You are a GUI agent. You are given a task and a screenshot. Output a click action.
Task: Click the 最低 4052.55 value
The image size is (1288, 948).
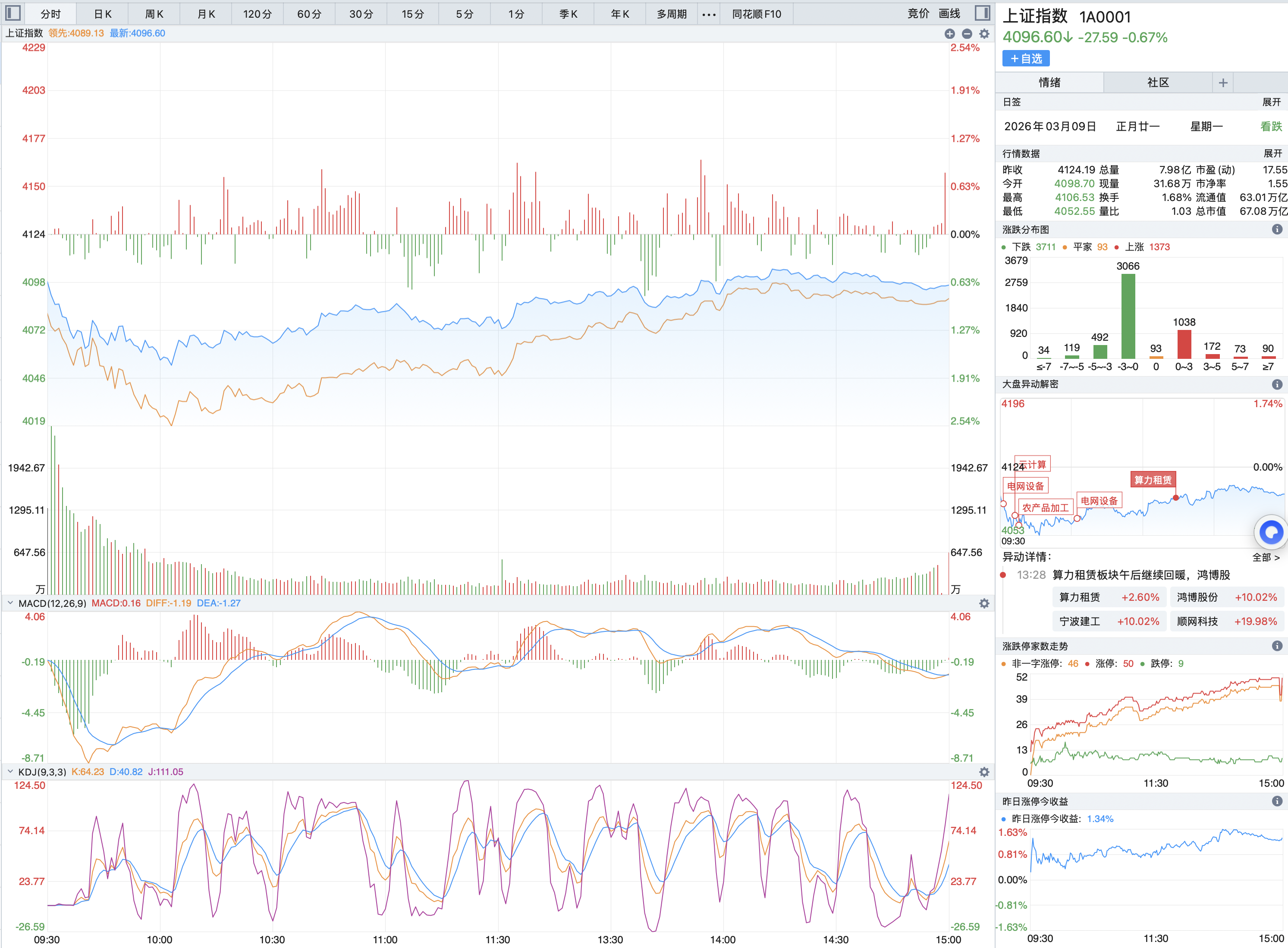pyautogui.click(x=1074, y=211)
